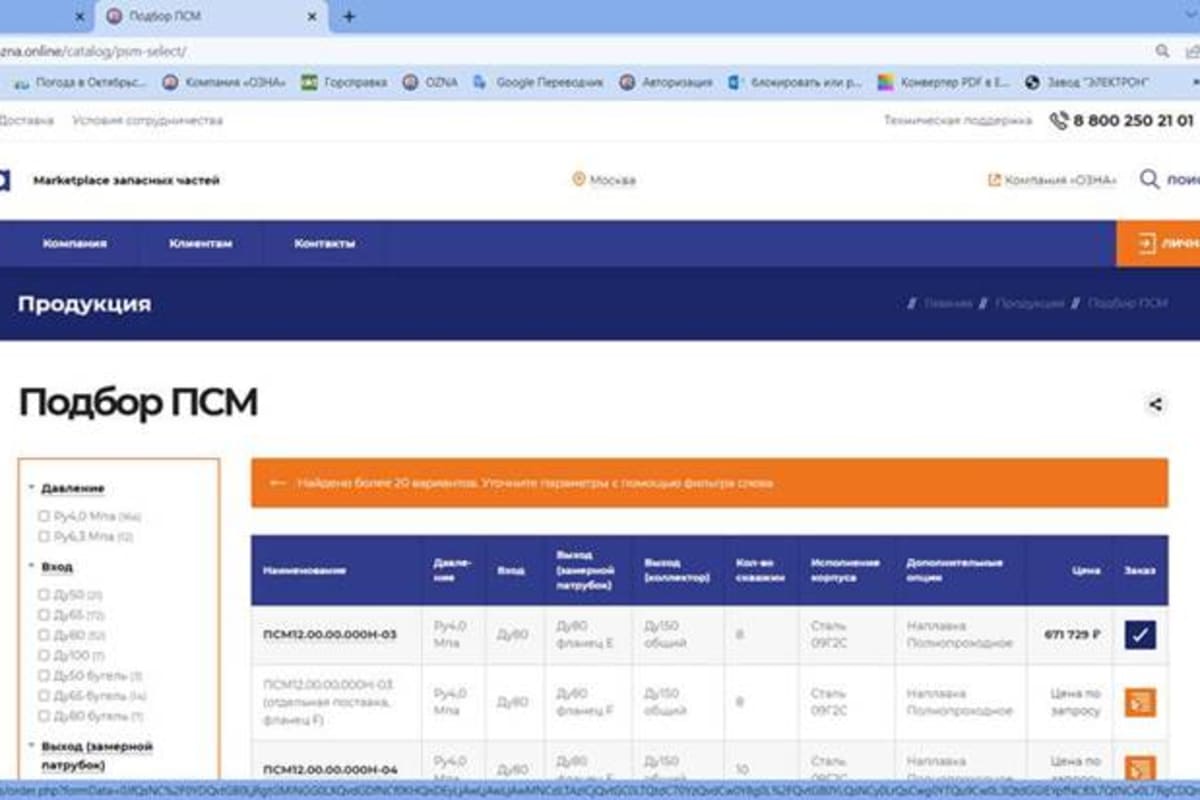1200x800 pixels.
Task: Select the Москва city location
Action: 612,181
